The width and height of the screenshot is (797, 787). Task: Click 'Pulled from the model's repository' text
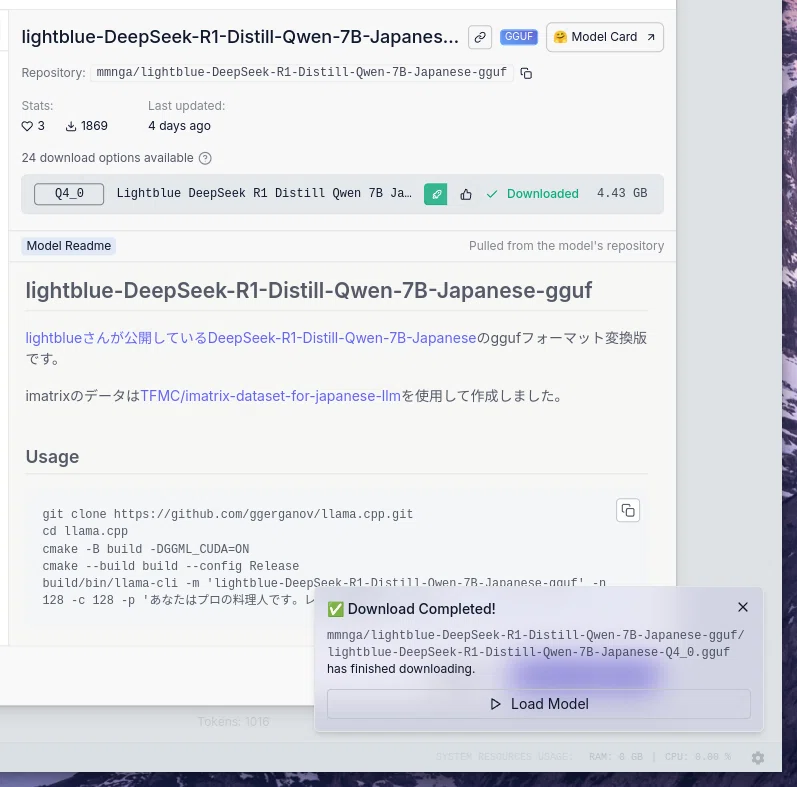click(566, 246)
